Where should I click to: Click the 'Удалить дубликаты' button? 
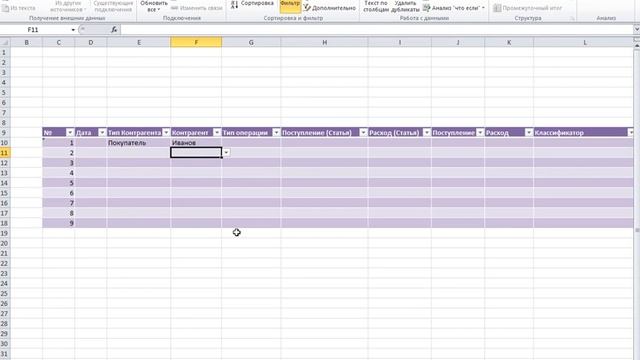pyautogui.click(x=405, y=6)
